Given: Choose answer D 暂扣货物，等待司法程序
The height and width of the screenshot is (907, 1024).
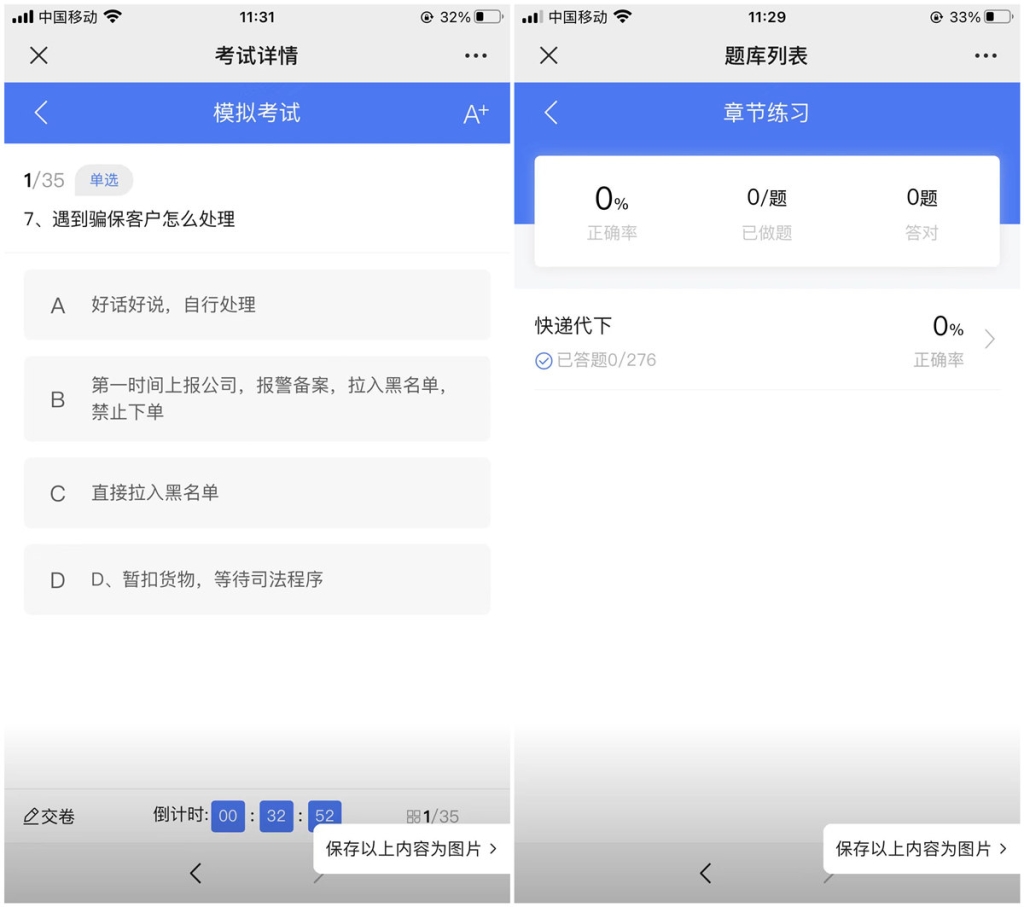Looking at the screenshot, I should pyautogui.click(x=257, y=579).
